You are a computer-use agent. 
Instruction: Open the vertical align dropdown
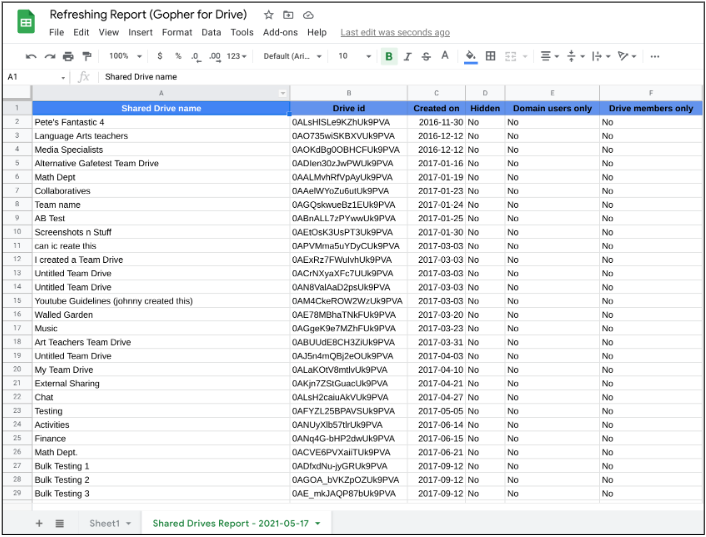coord(575,56)
